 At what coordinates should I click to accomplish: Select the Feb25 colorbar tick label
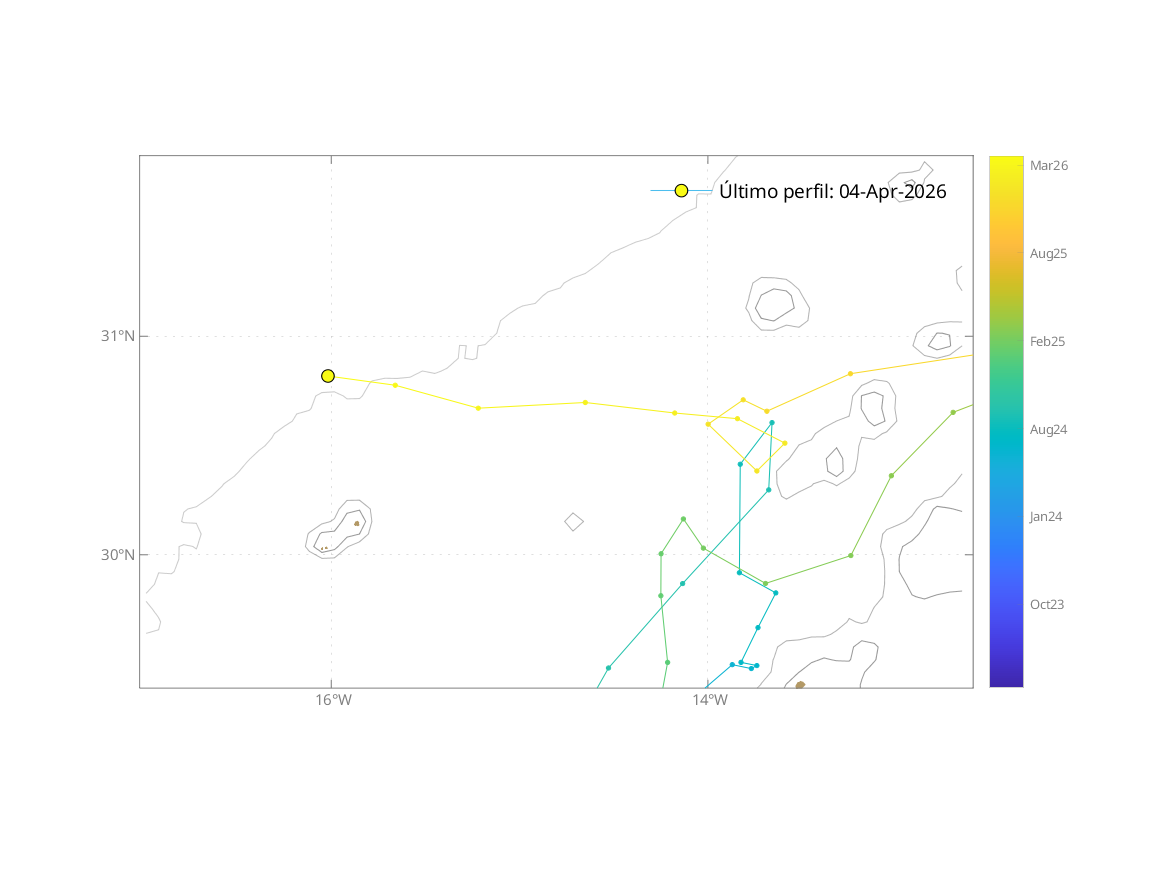pos(1047,341)
